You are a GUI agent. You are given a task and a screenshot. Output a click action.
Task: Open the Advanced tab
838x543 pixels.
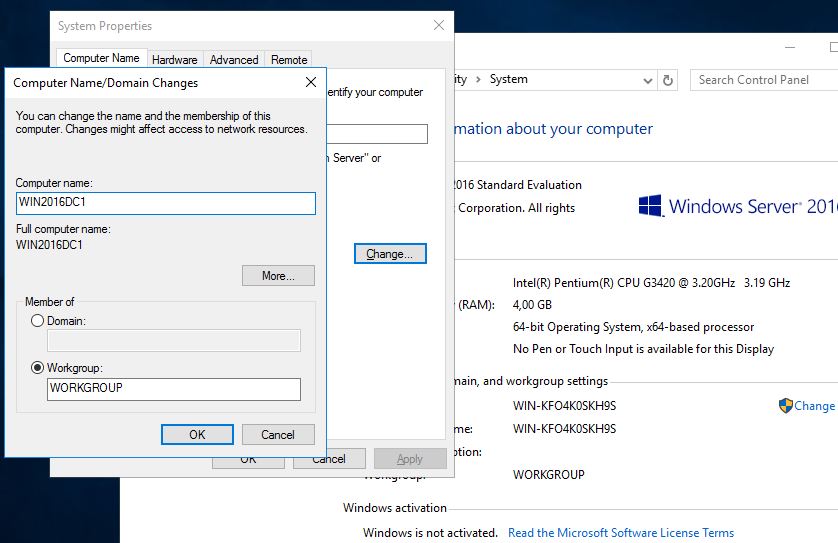click(x=234, y=60)
